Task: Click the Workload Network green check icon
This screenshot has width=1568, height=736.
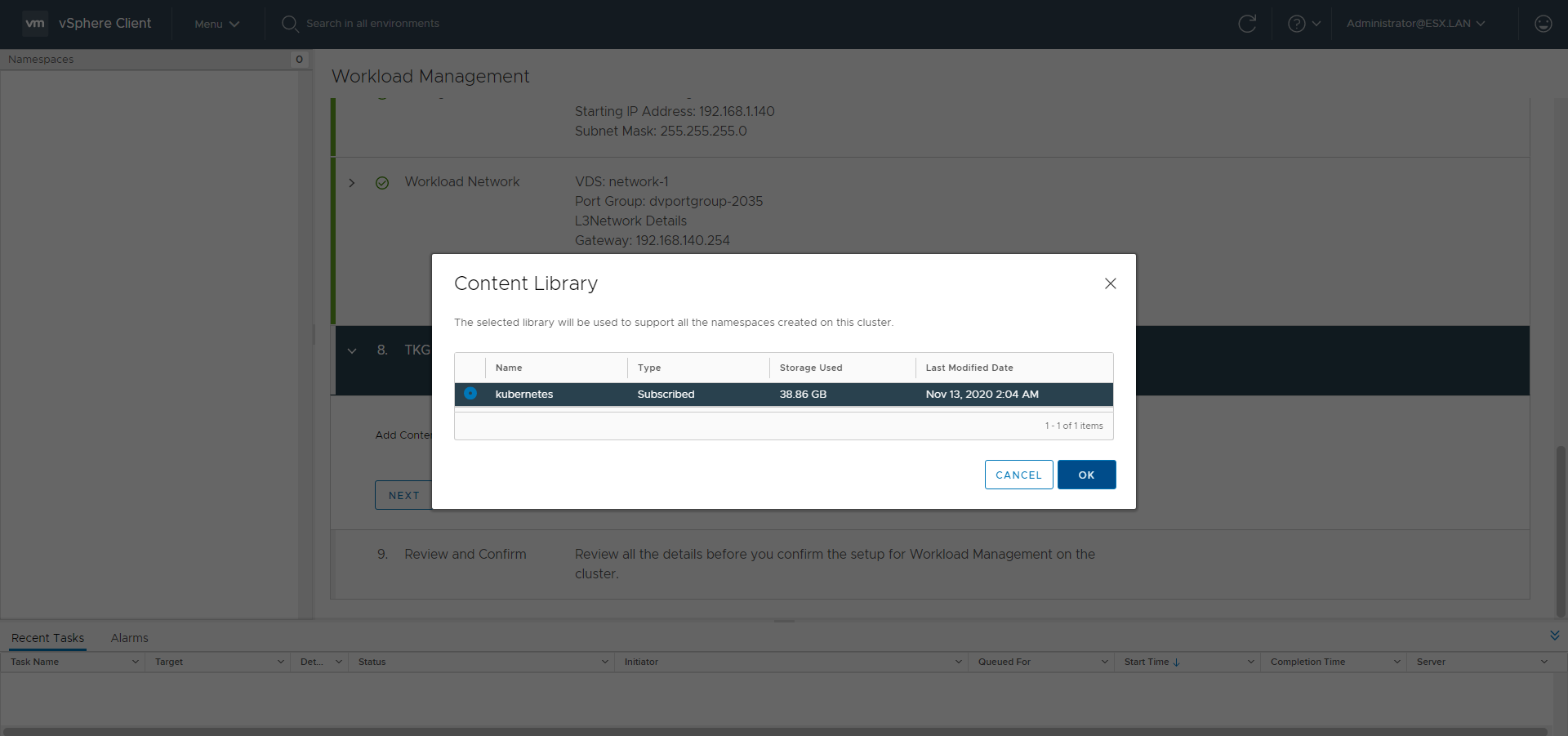Action: click(x=382, y=183)
